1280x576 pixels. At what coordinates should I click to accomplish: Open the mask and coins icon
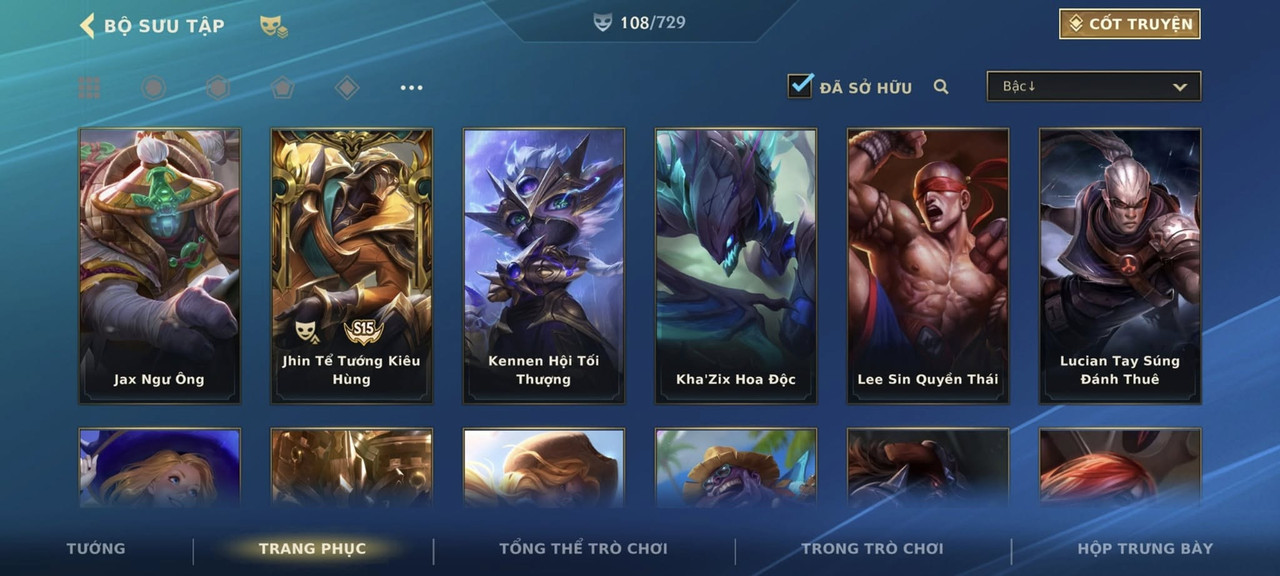coord(274,26)
